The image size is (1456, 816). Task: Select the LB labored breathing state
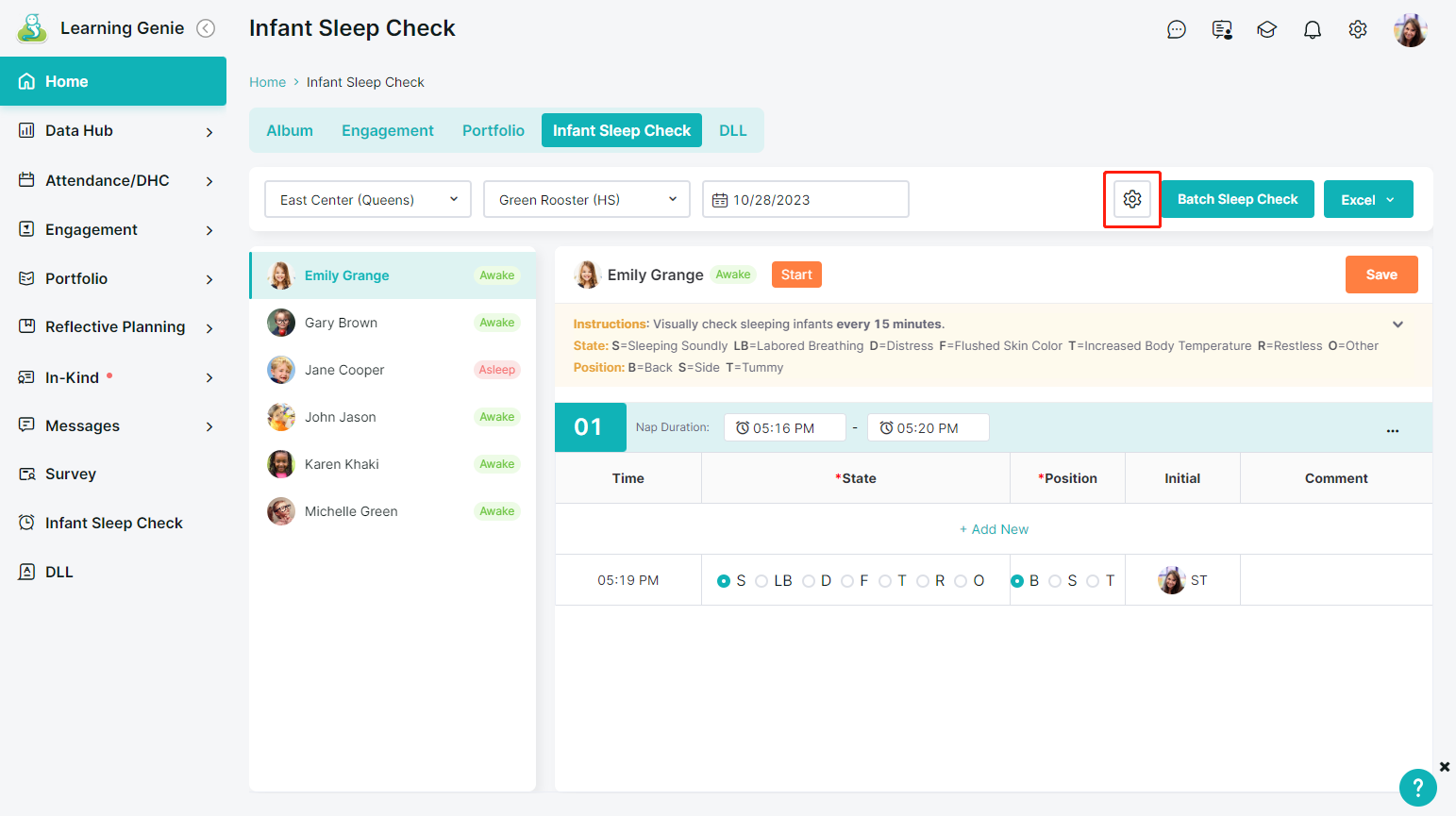761,581
